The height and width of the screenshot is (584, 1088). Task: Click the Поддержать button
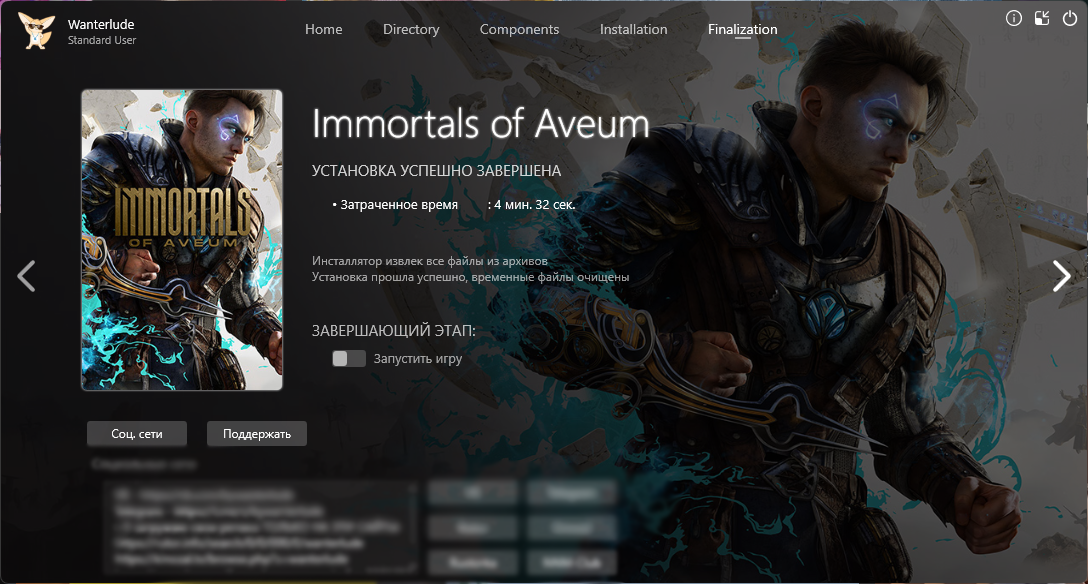(257, 434)
